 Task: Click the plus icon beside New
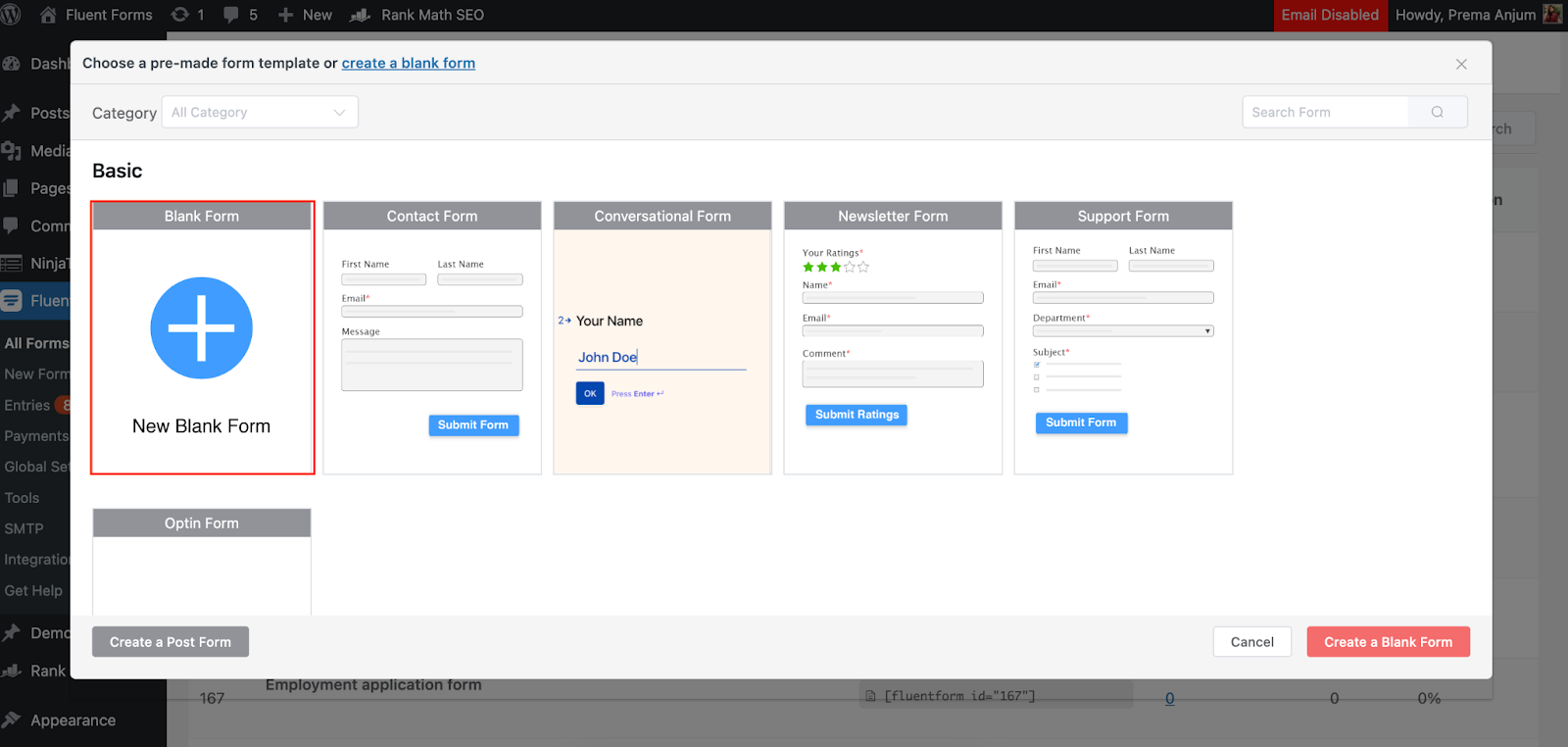[286, 15]
